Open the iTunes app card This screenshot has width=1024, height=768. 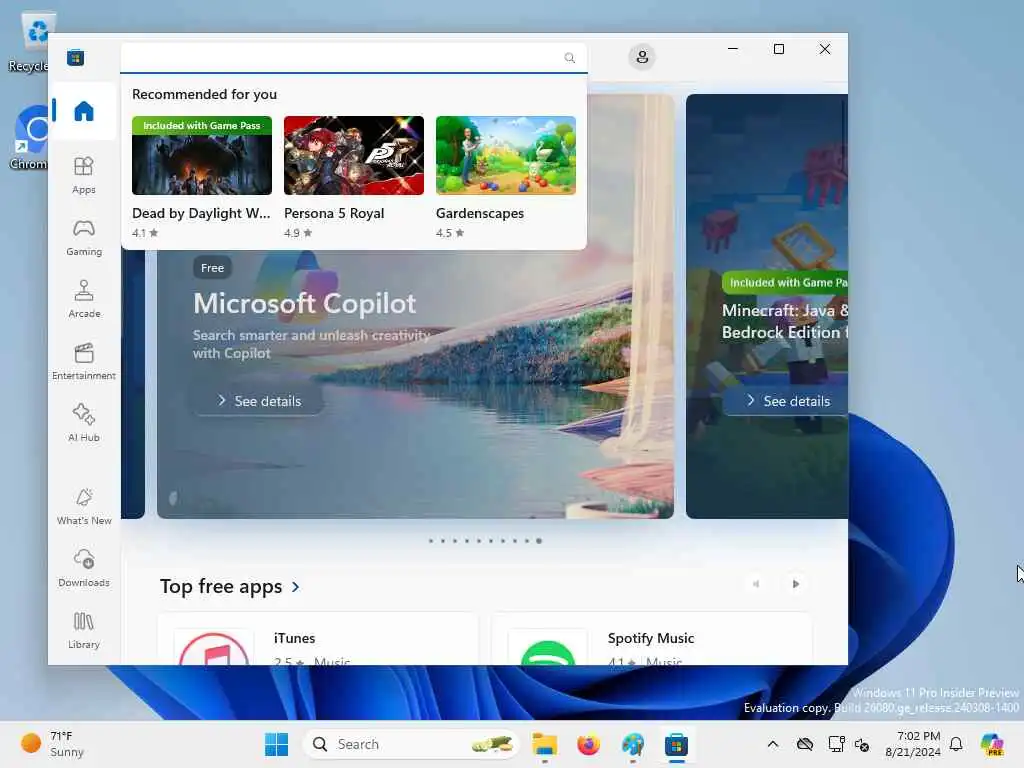[x=318, y=639]
